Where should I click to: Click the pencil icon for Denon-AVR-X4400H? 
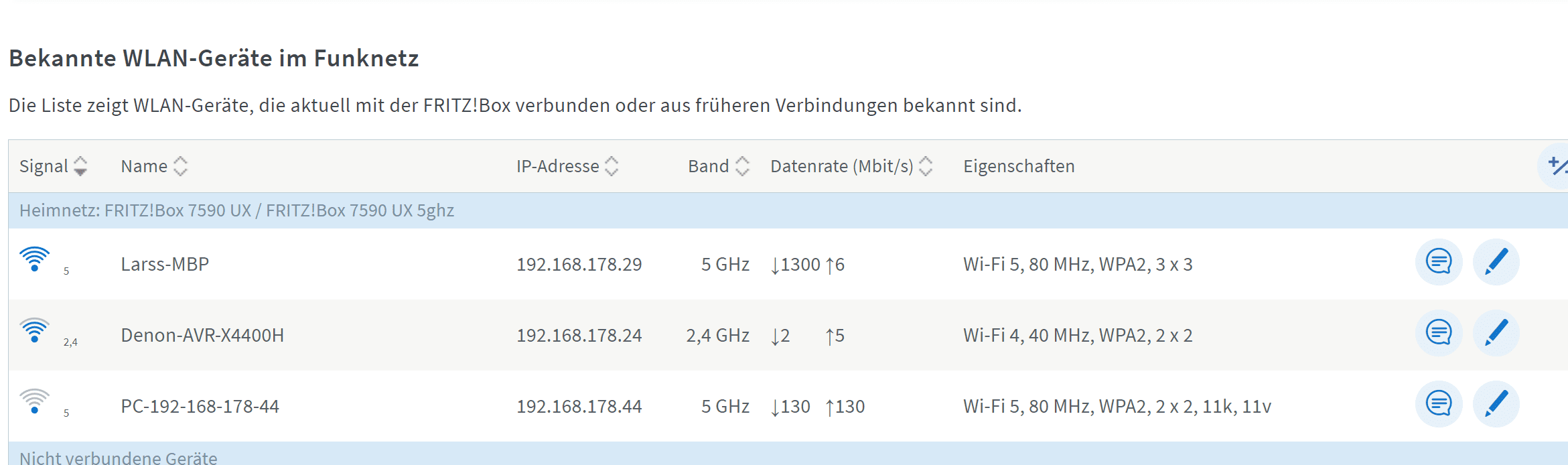point(1496,333)
